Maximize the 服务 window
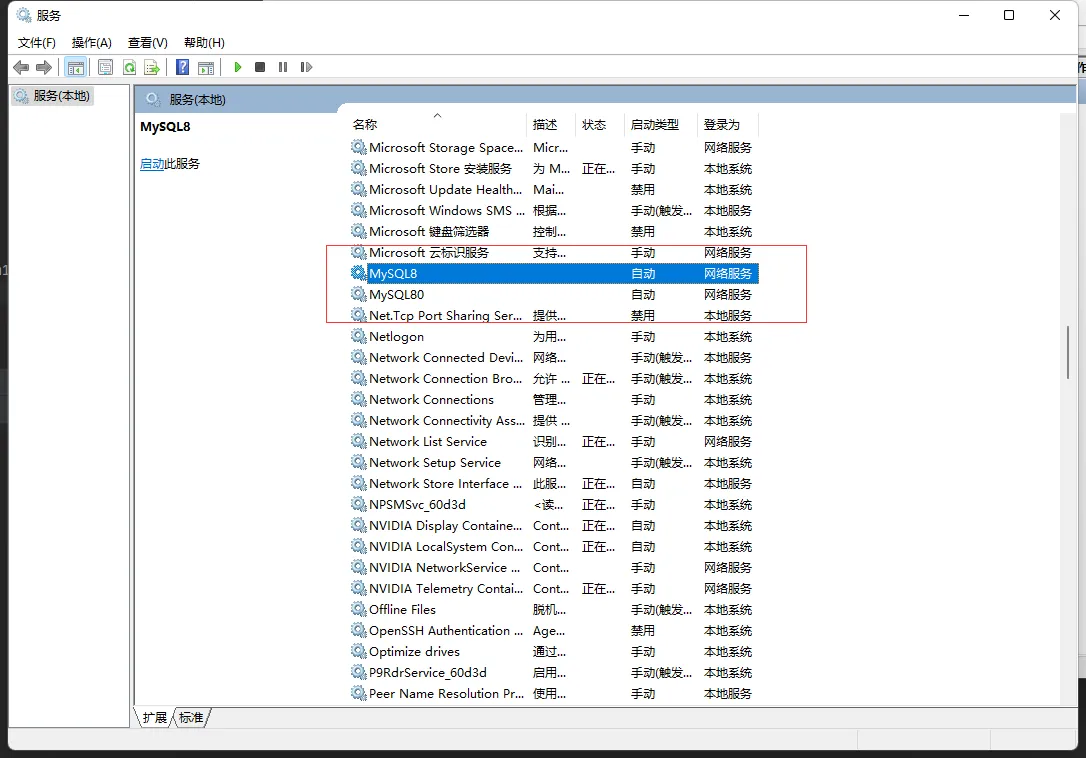 coord(1009,15)
